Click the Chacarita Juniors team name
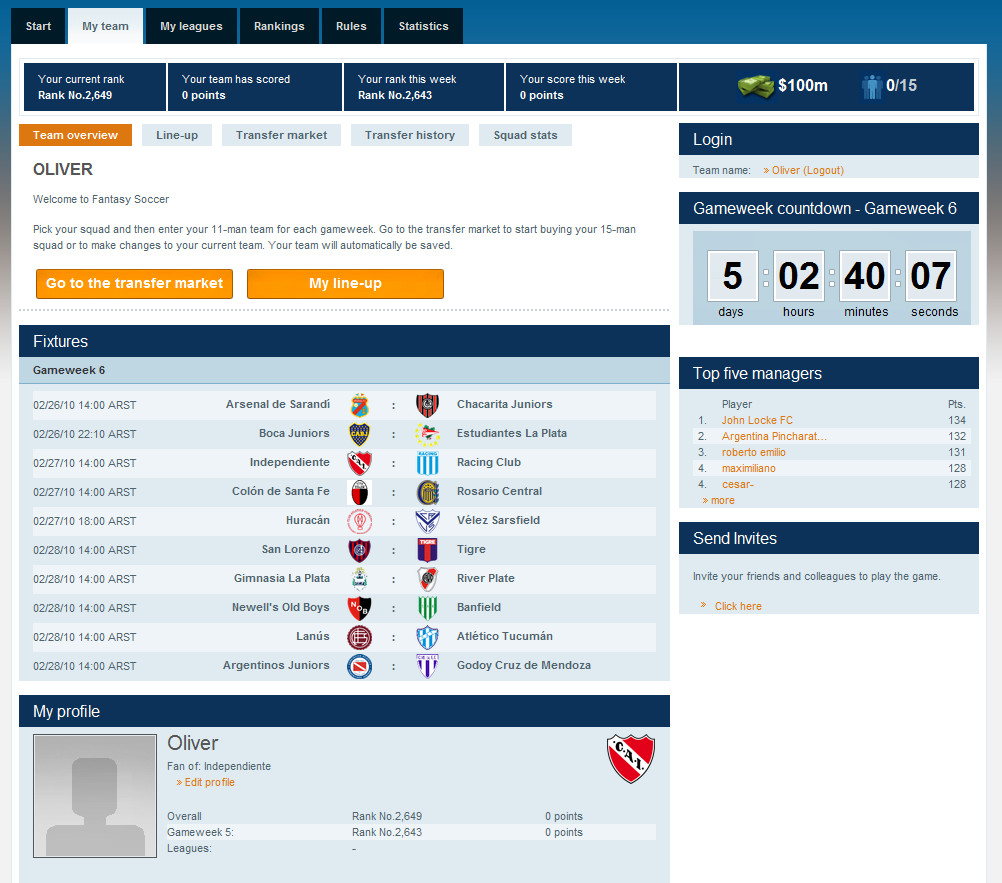 coord(505,404)
